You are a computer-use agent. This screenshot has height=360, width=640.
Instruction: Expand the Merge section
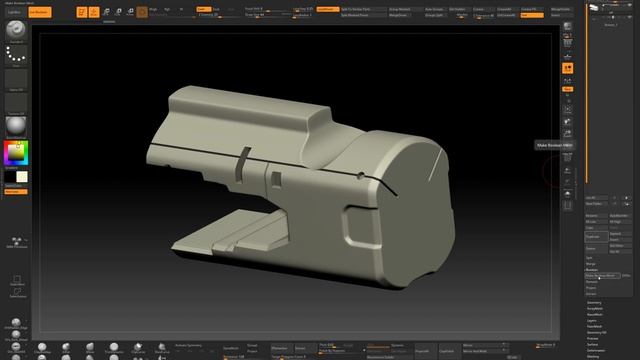click(x=591, y=264)
